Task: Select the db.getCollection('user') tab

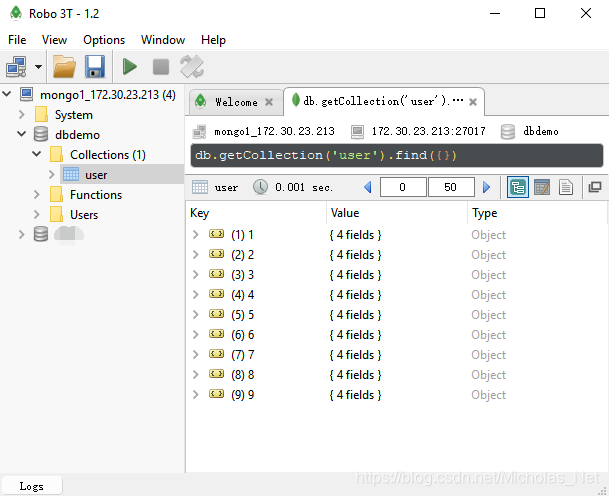Action: click(383, 101)
